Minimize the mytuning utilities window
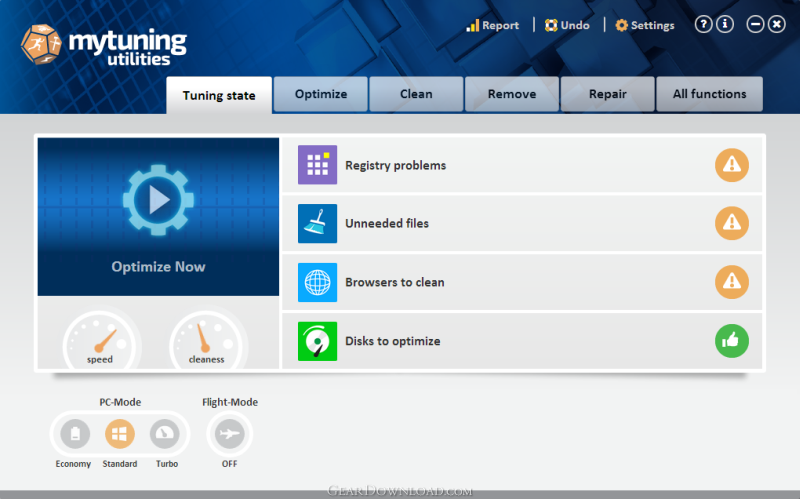The image size is (800, 499). click(x=755, y=24)
